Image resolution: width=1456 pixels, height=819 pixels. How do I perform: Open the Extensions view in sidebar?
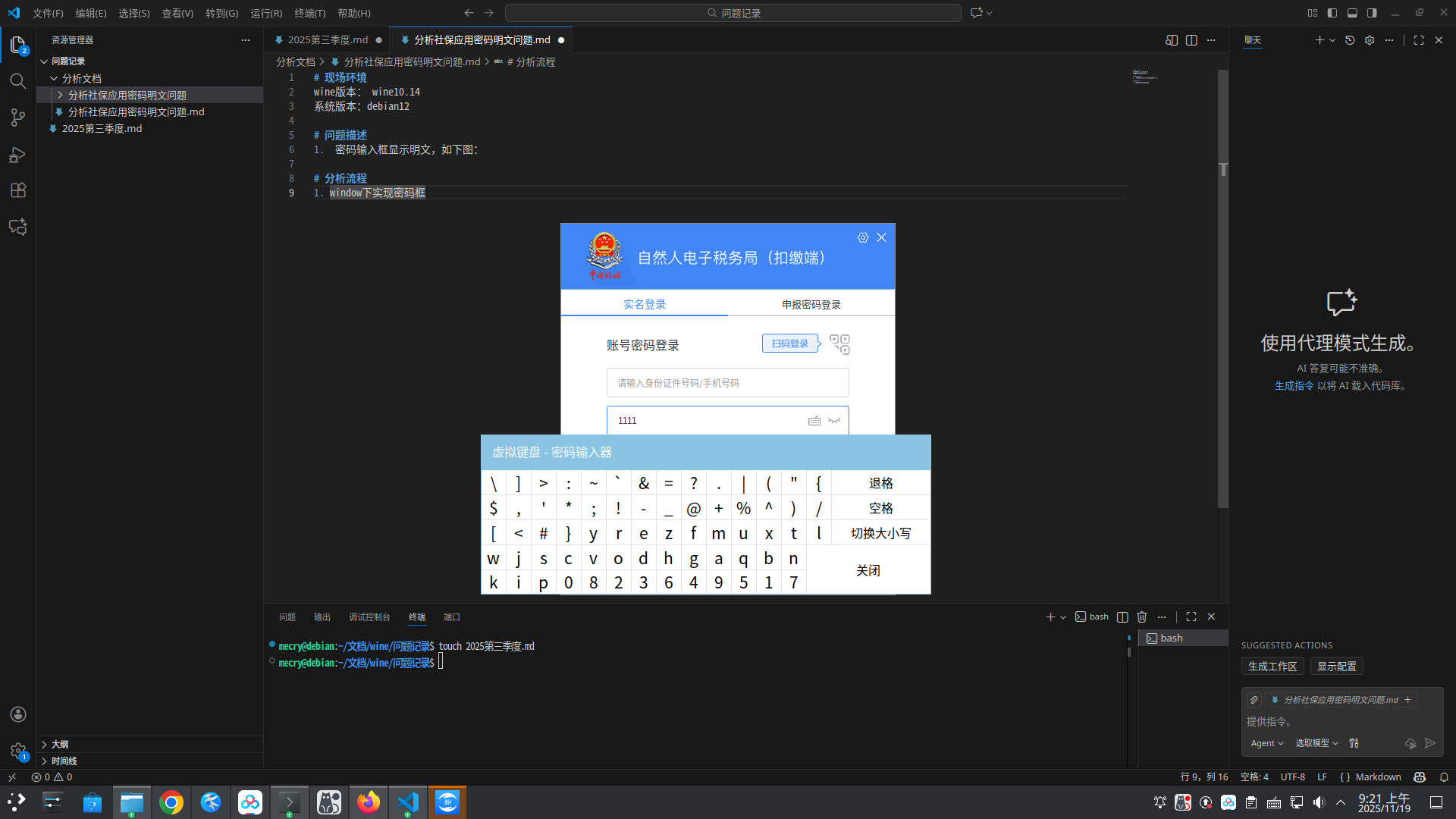pos(18,190)
